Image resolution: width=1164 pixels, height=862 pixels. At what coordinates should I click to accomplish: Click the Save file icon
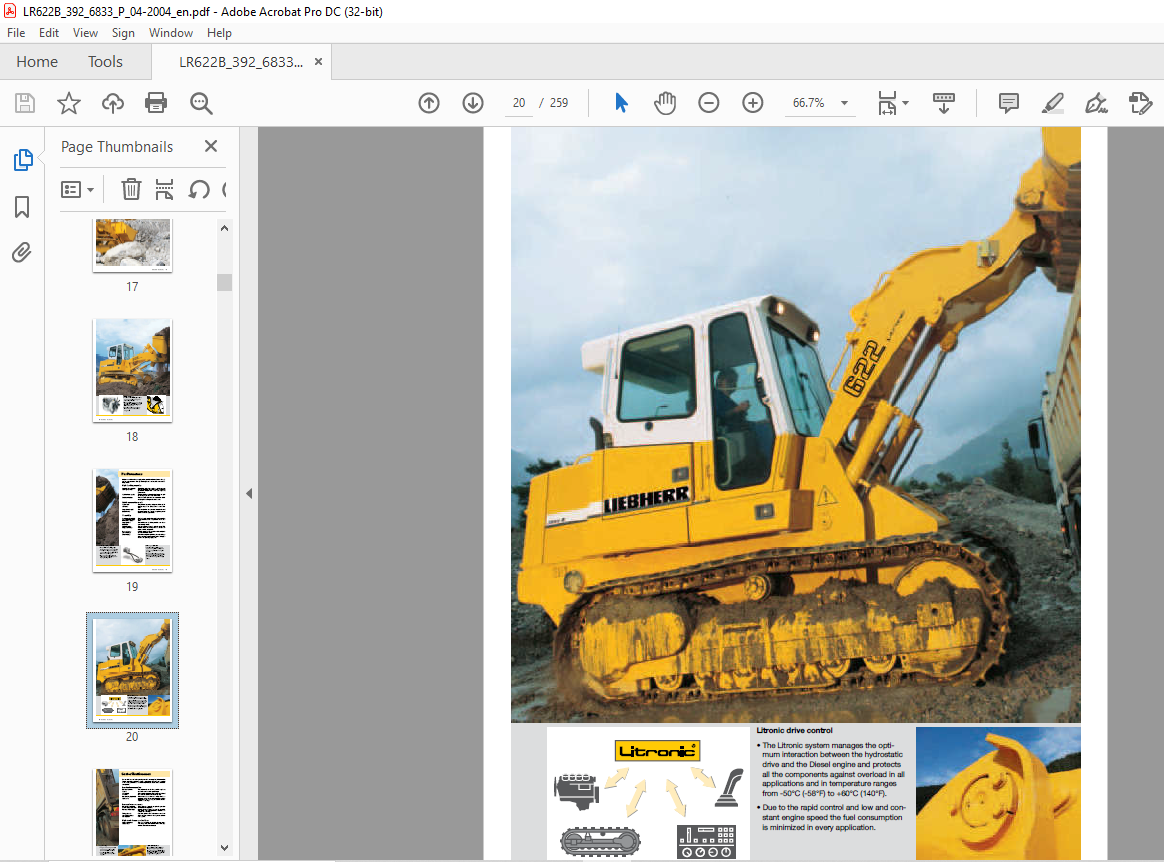[25, 102]
